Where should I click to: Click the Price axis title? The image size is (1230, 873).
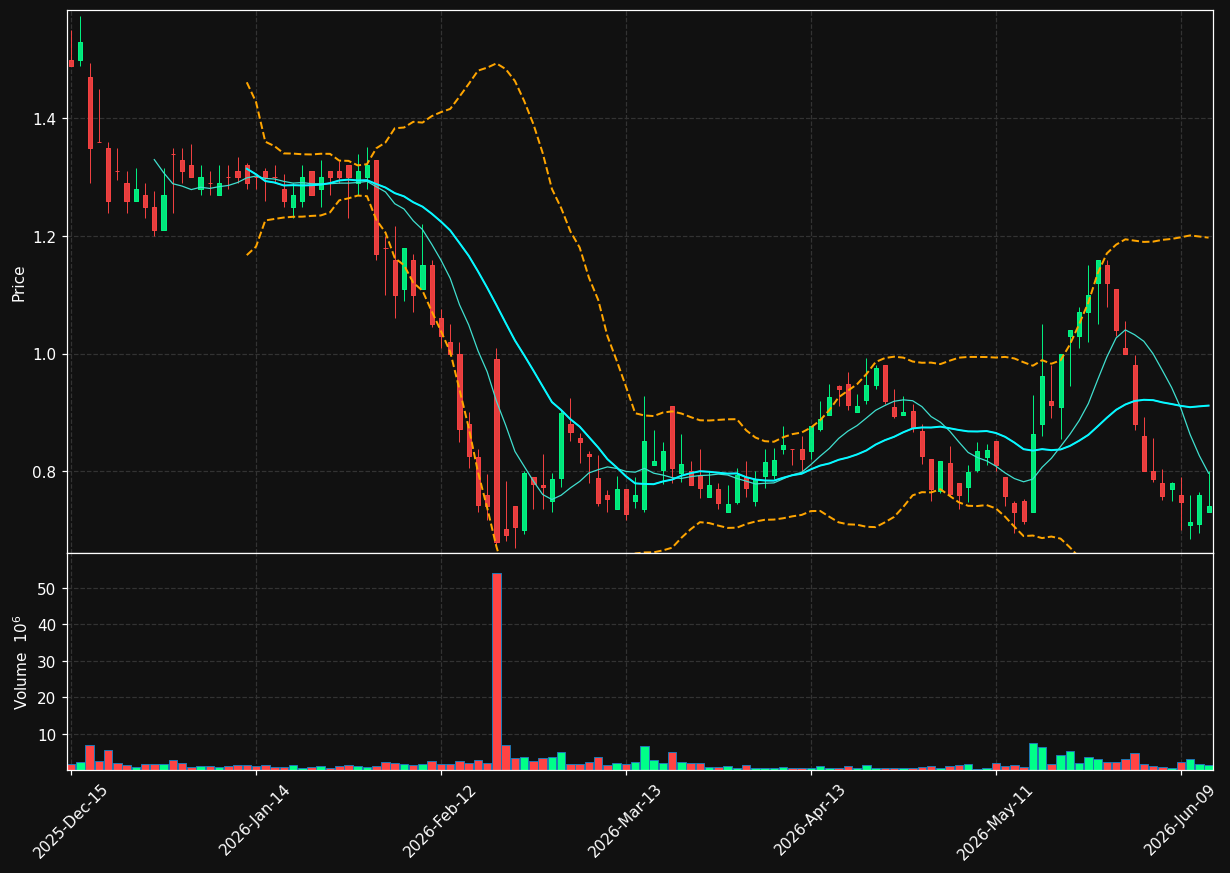19,283
